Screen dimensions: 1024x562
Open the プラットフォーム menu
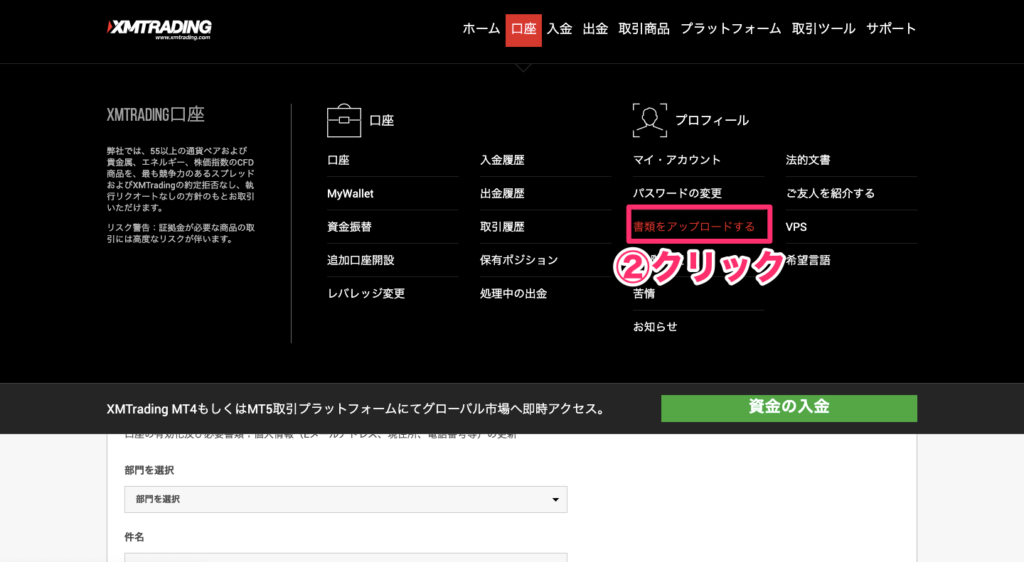pos(730,29)
